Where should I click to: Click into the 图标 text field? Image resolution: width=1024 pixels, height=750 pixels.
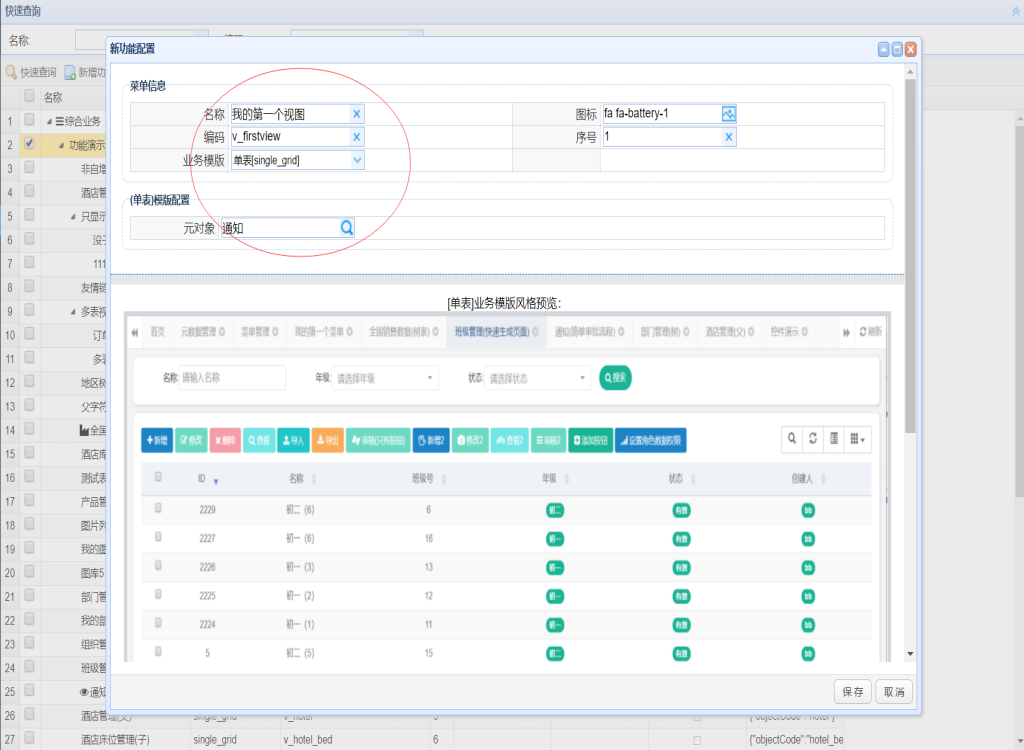pos(660,114)
